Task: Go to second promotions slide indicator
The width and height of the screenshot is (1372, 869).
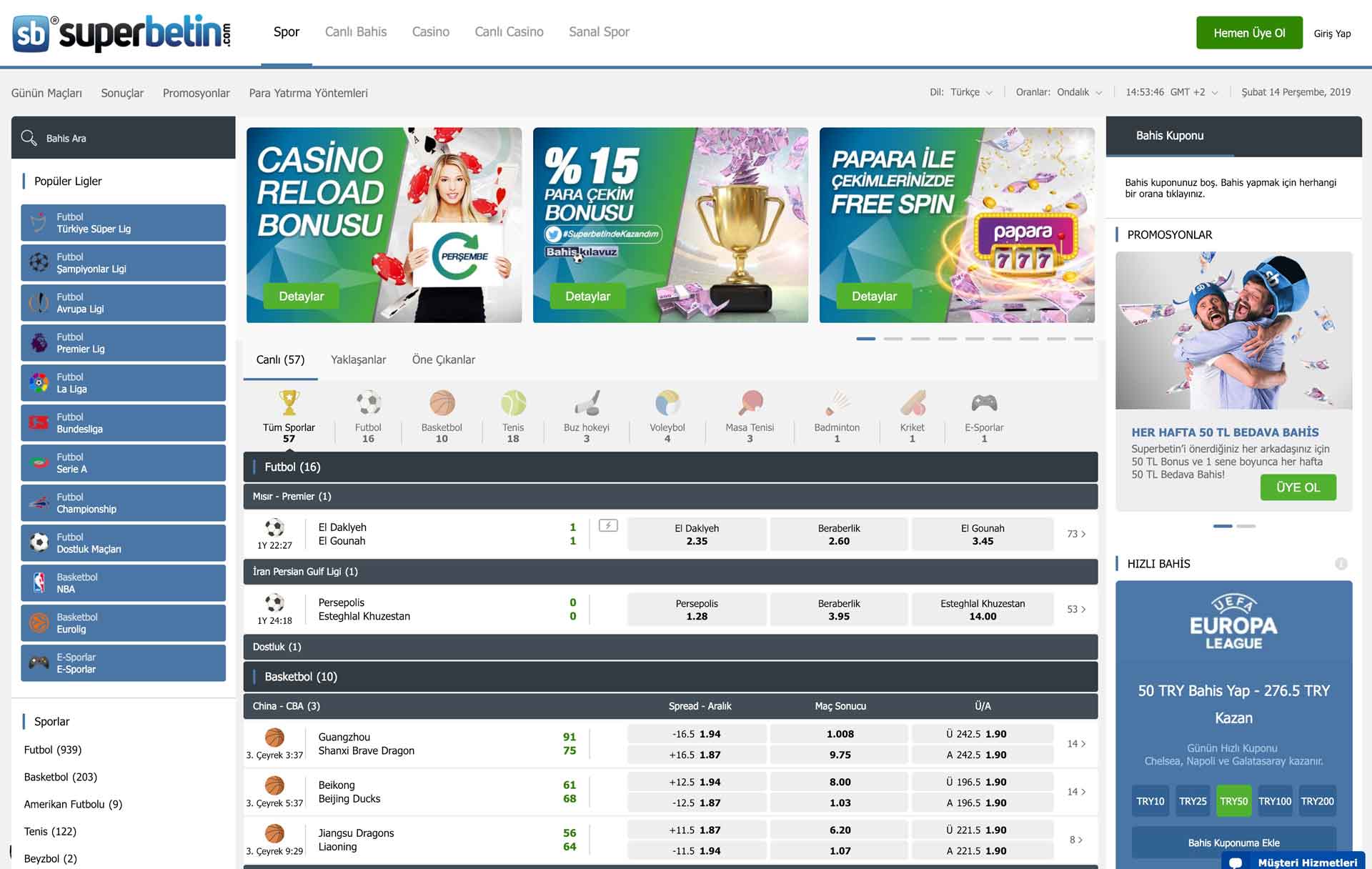Action: point(1246,526)
